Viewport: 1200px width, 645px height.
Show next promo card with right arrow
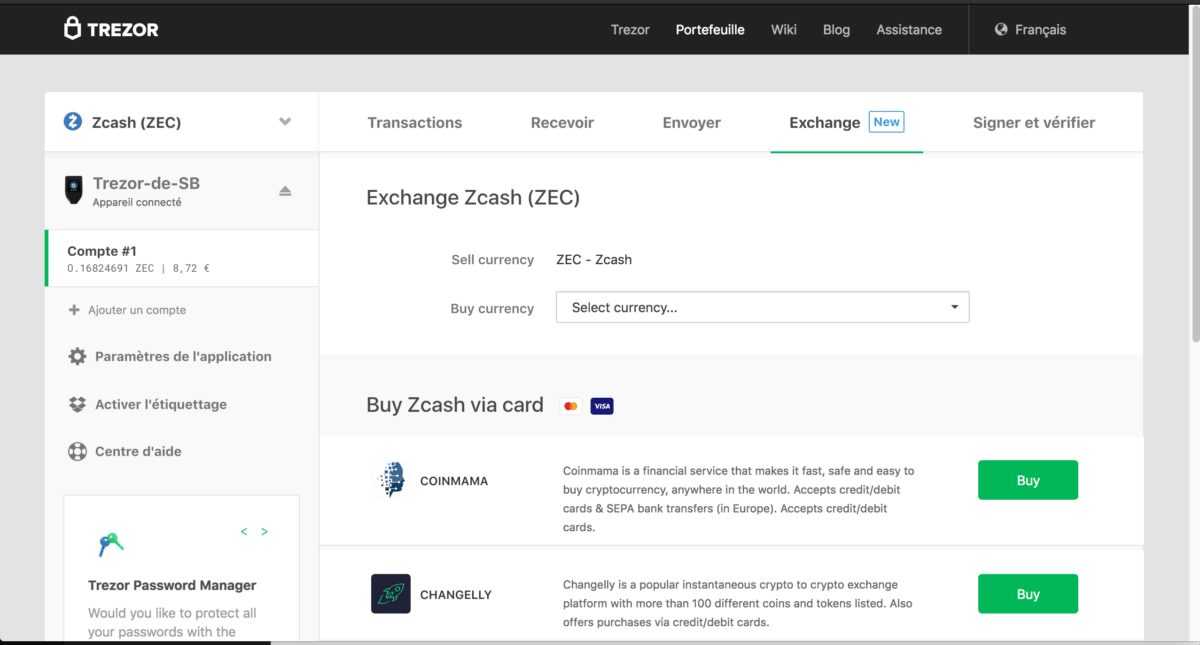(264, 532)
